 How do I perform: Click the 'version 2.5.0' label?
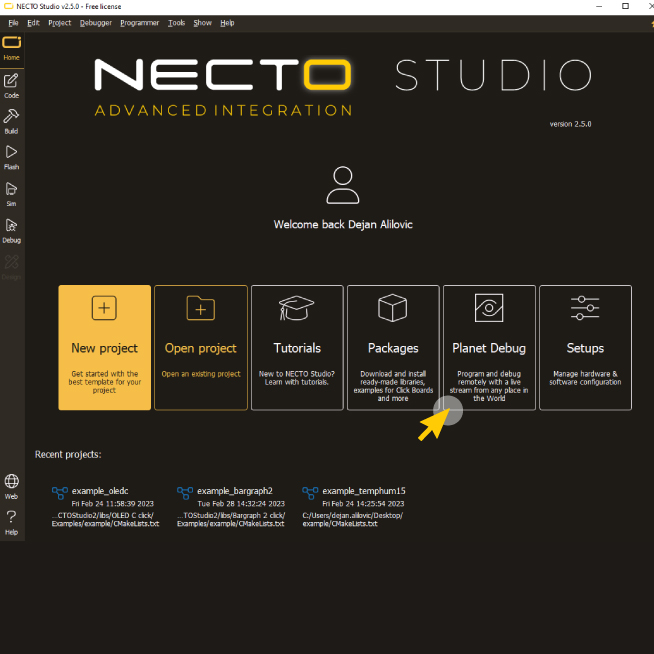coord(570,124)
